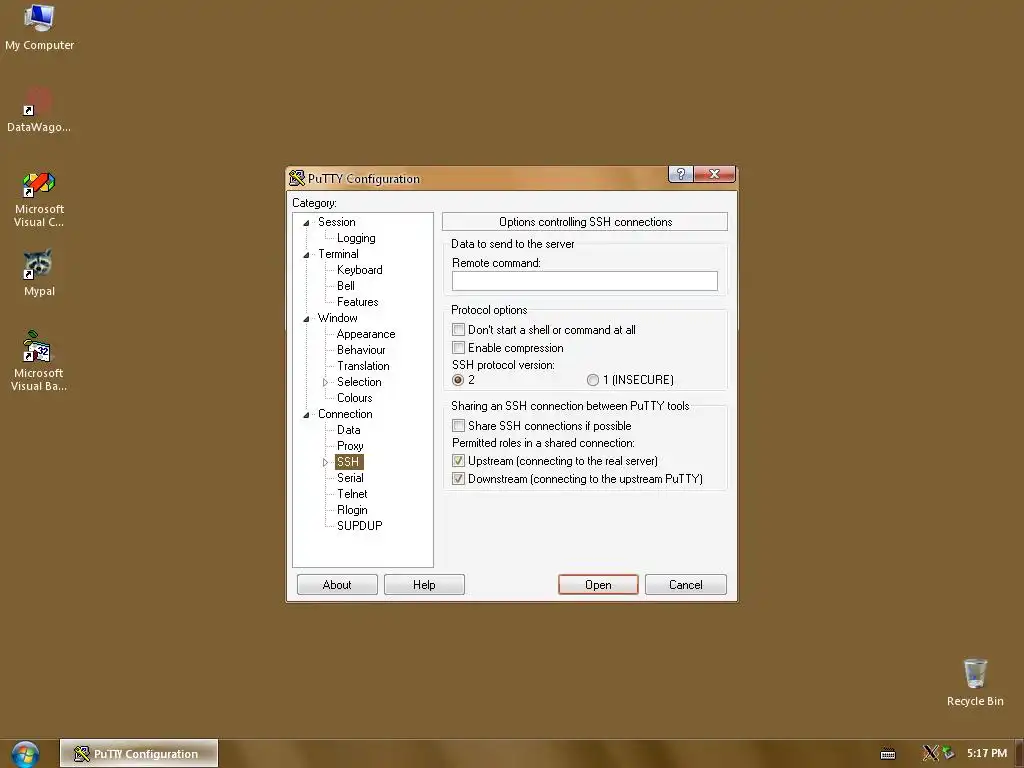The height and width of the screenshot is (768, 1024).
Task: Click the Help button
Action: [424, 584]
